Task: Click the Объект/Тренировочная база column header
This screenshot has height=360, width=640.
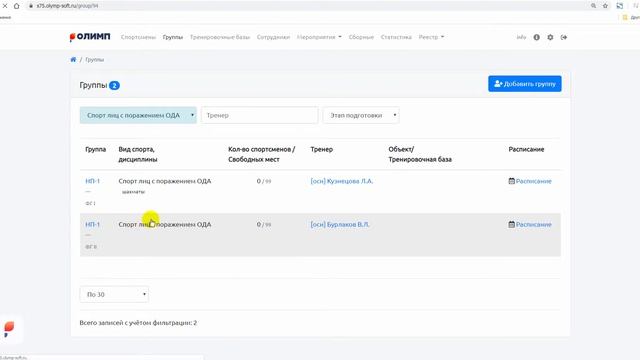Action: 420,154
